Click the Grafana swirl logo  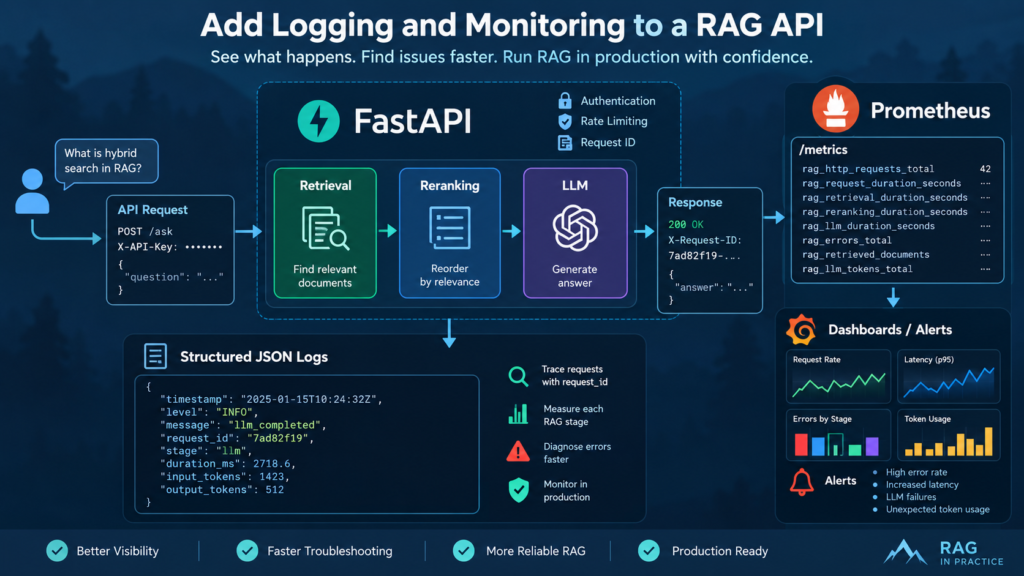pos(801,329)
